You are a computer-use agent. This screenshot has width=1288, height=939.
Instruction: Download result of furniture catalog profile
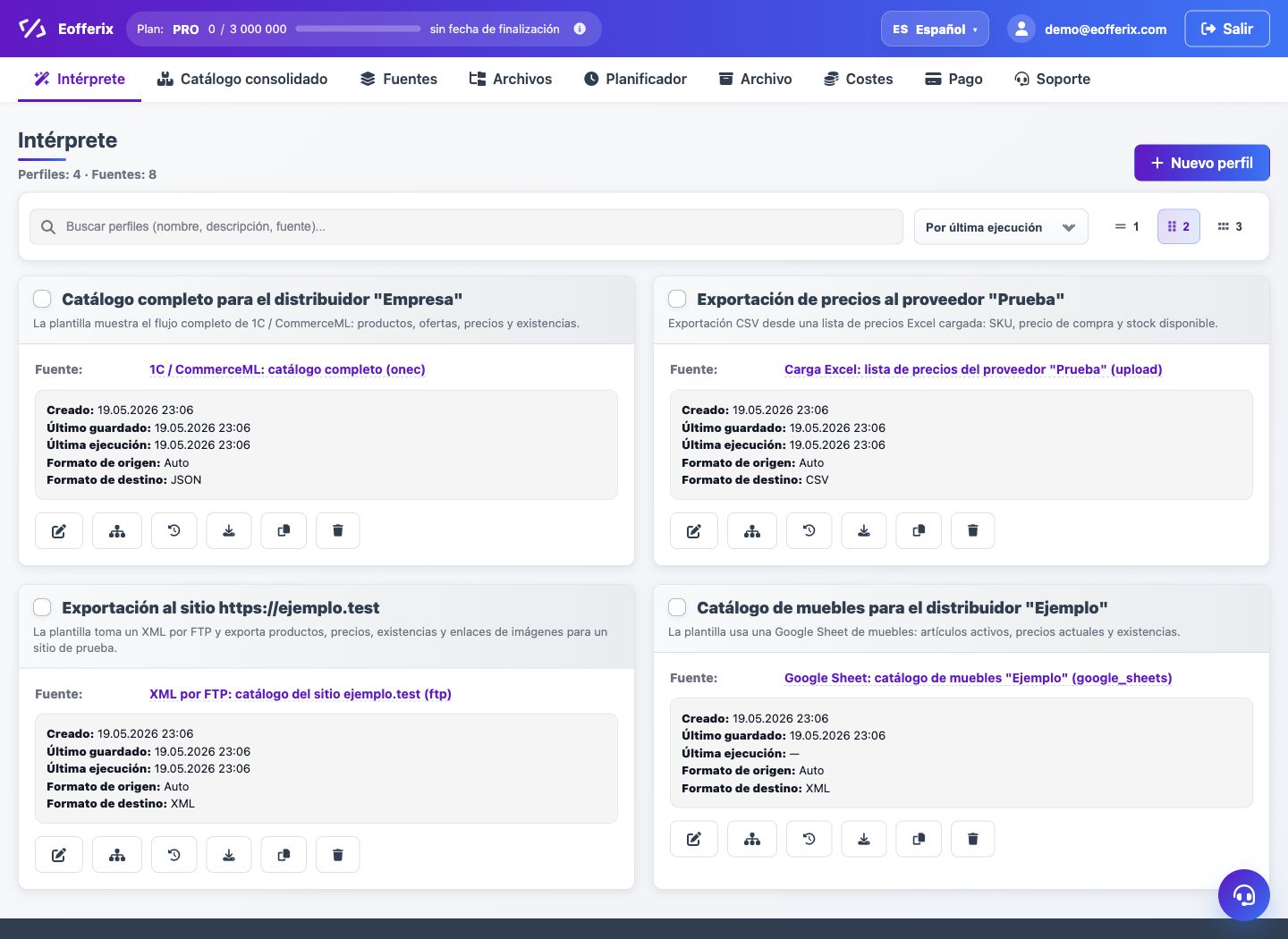point(864,839)
